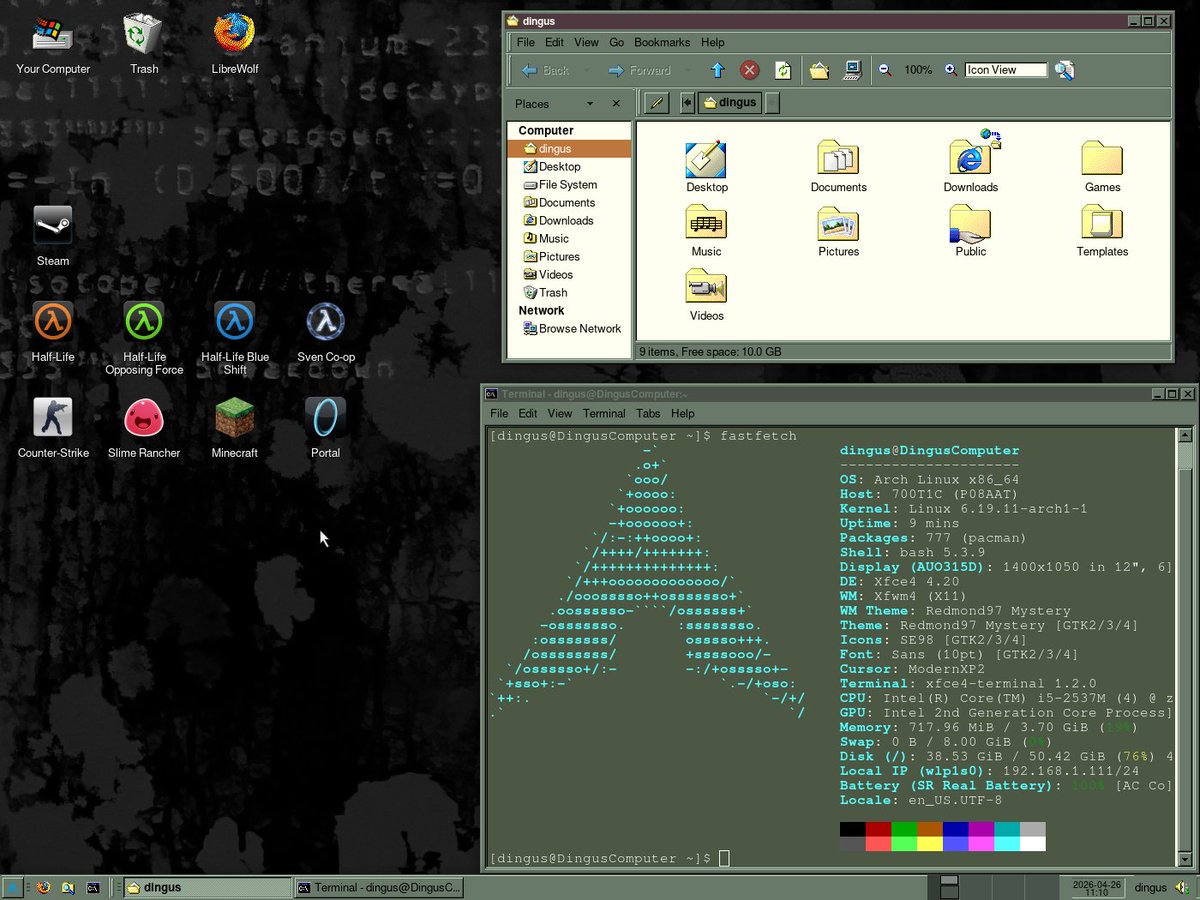Toggle the location edit pencil button
The height and width of the screenshot is (900, 1200).
tap(657, 102)
